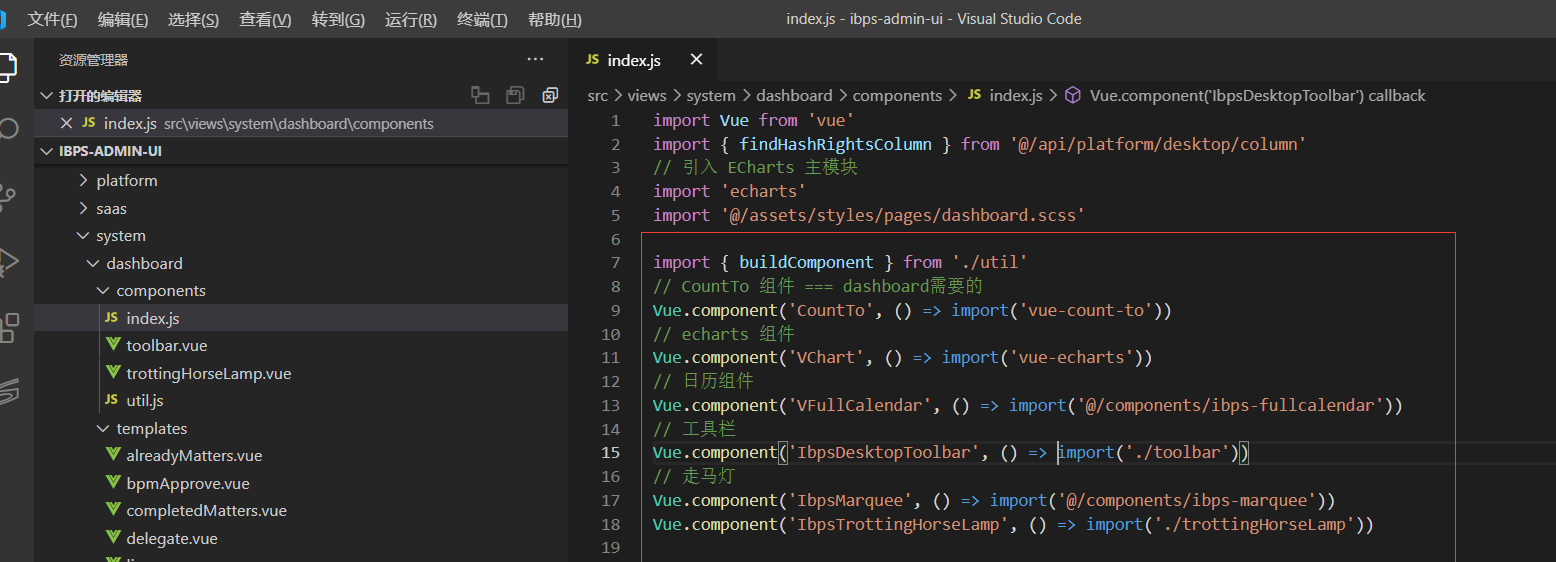
Task: Expand the platform folder
Action: click(x=126, y=181)
